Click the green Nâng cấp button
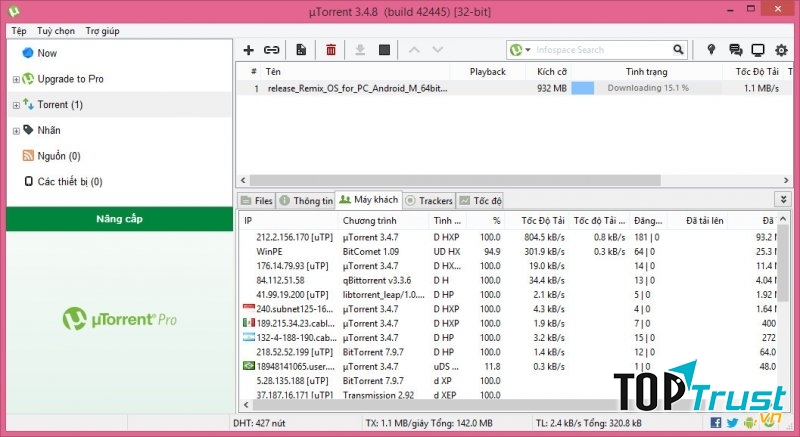This screenshot has width=800, height=437. [119, 219]
